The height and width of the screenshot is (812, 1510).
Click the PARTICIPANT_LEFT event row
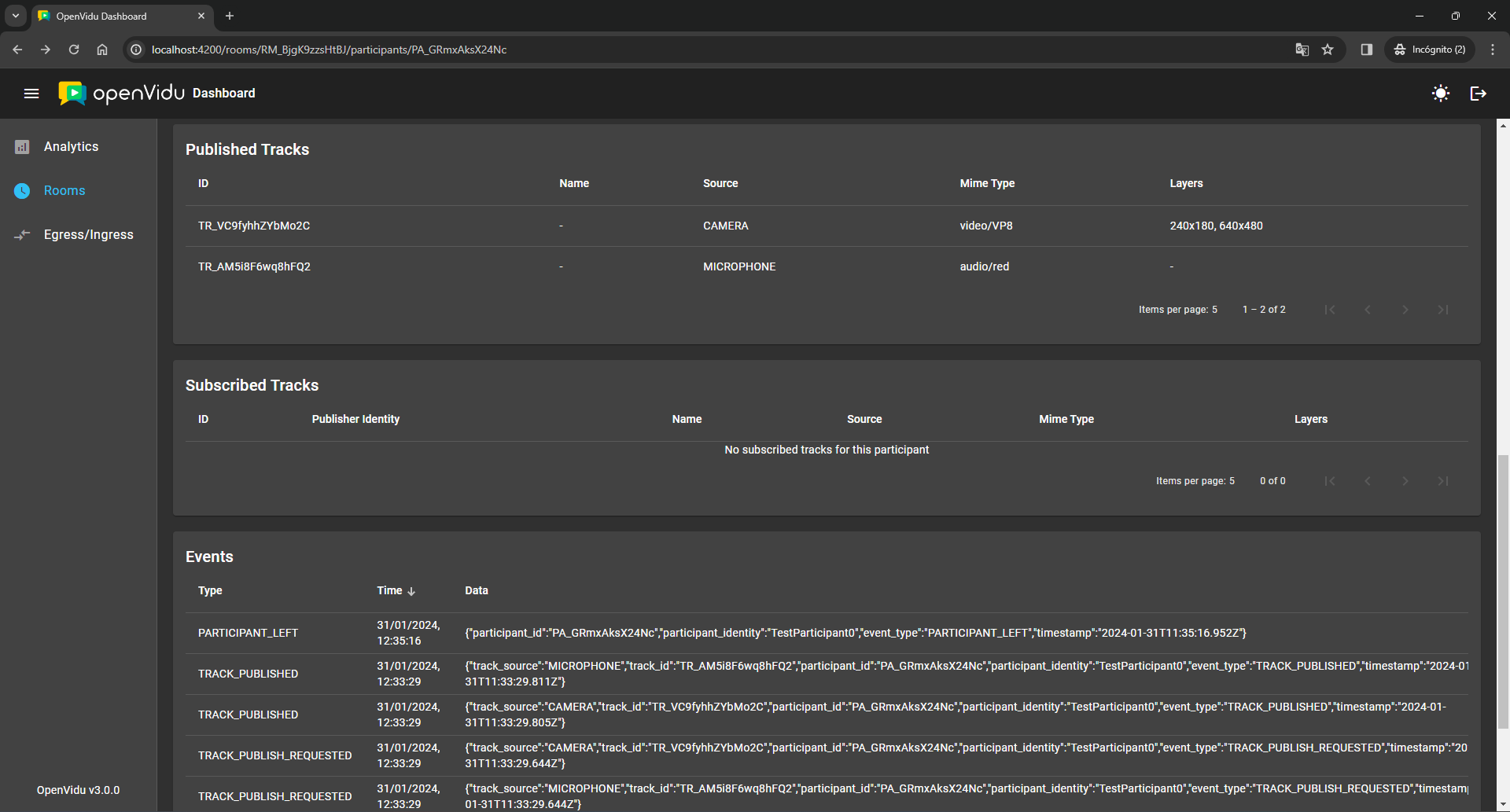point(826,633)
